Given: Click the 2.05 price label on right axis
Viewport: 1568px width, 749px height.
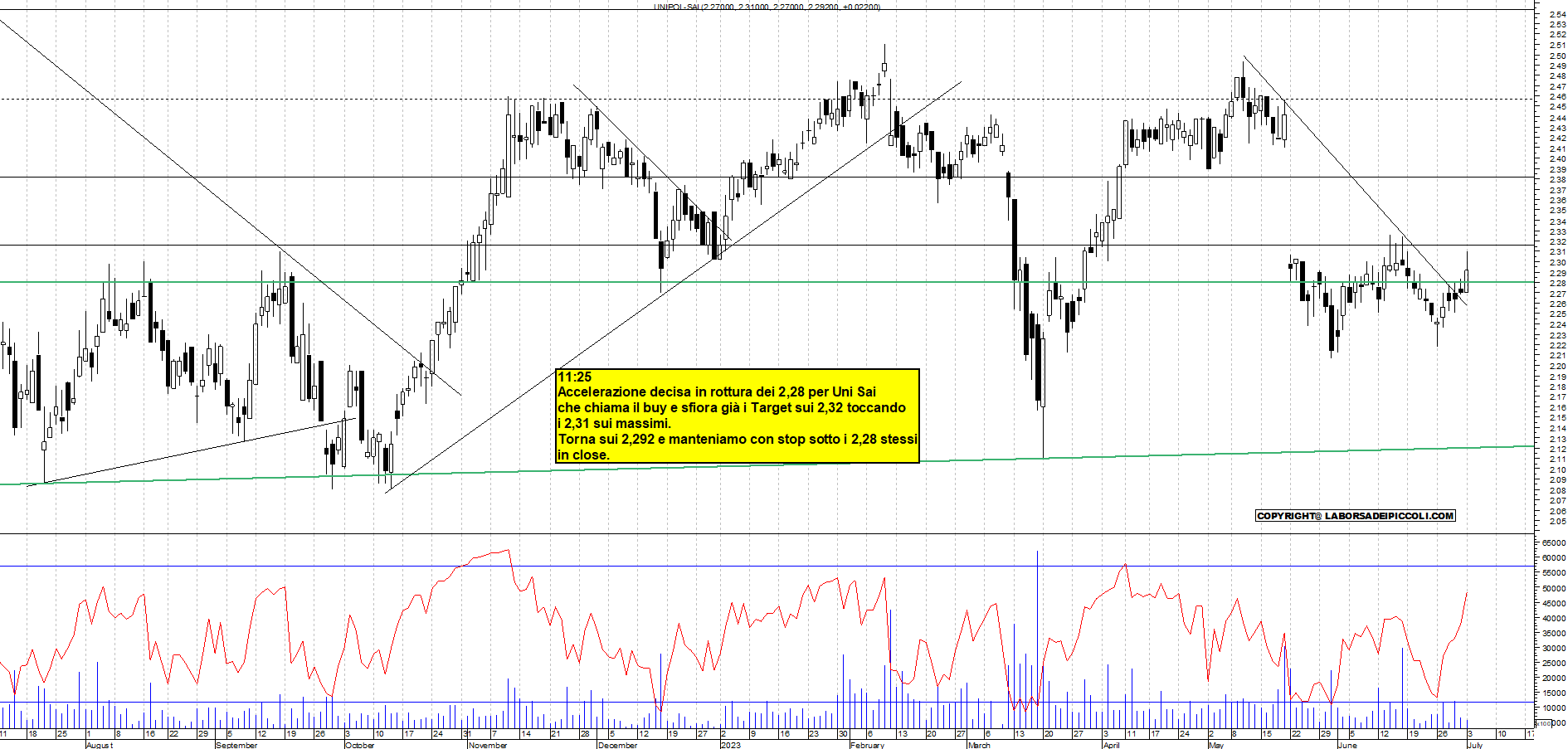Looking at the screenshot, I should (1557, 521).
